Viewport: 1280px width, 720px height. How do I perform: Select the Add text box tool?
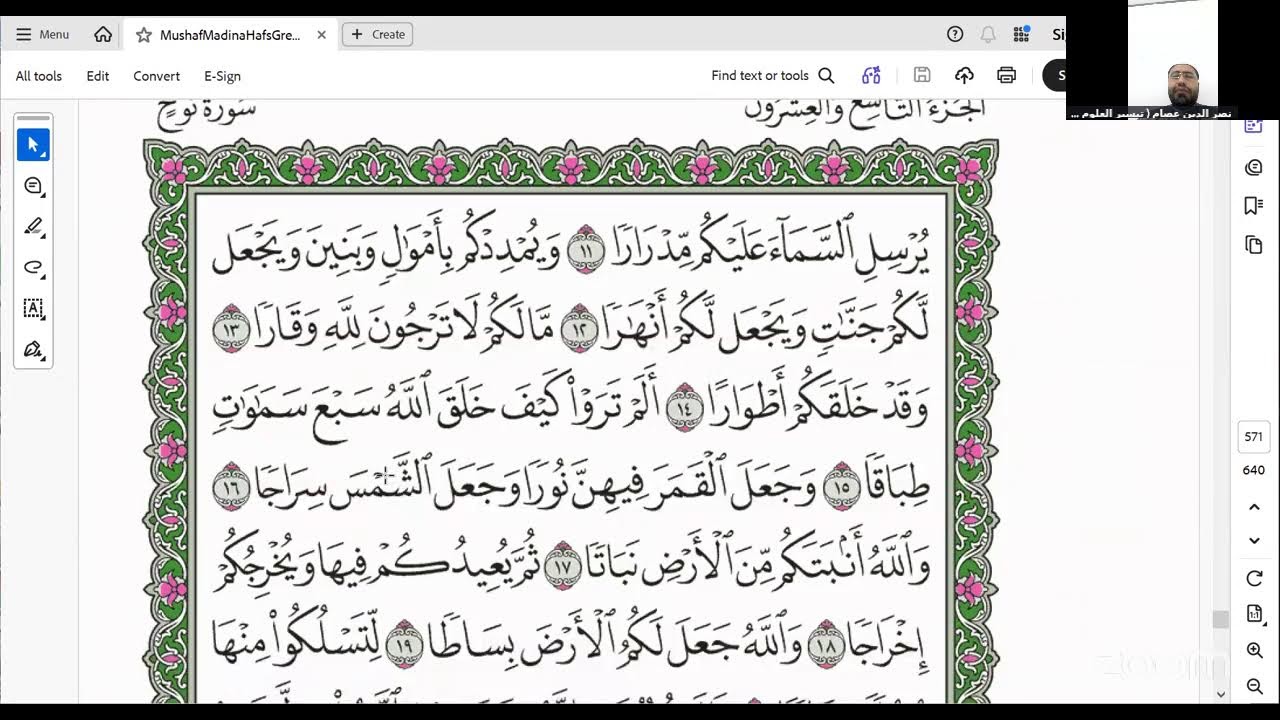pyautogui.click(x=33, y=309)
